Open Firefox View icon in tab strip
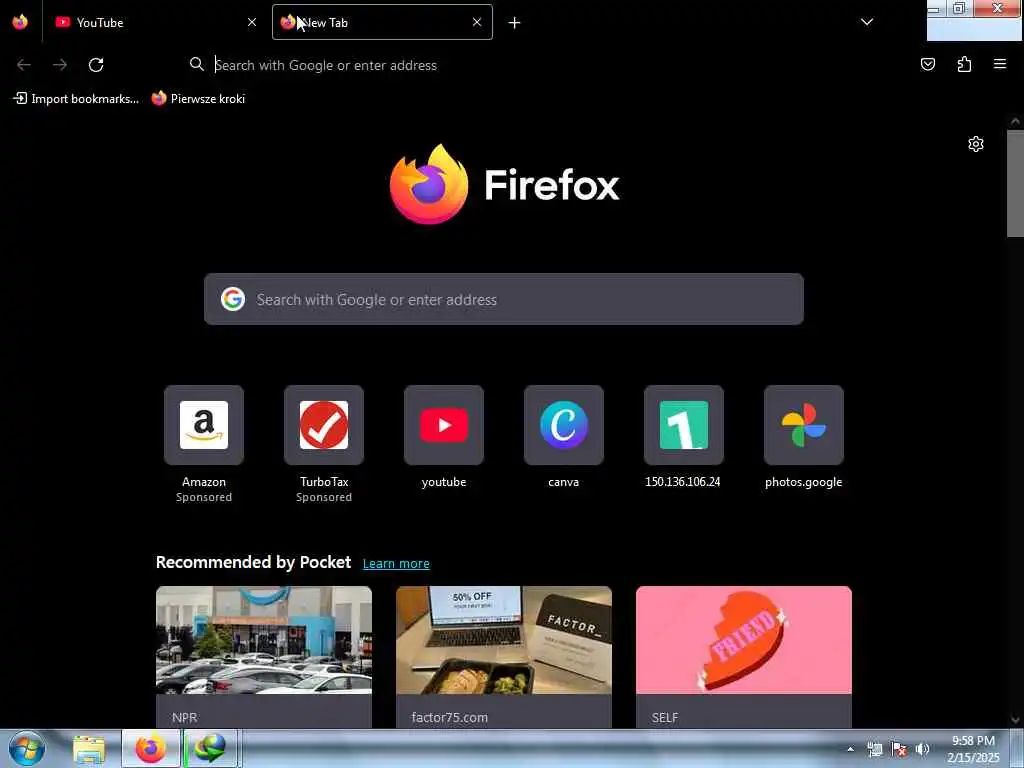The width and height of the screenshot is (1024, 768). (20, 22)
